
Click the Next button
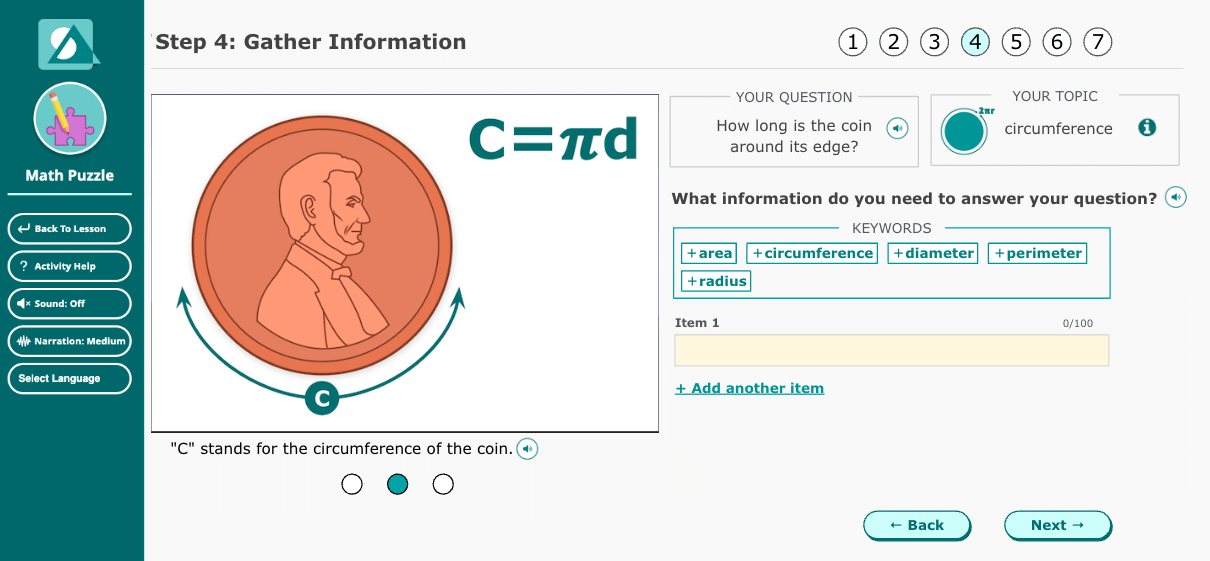coord(1057,525)
